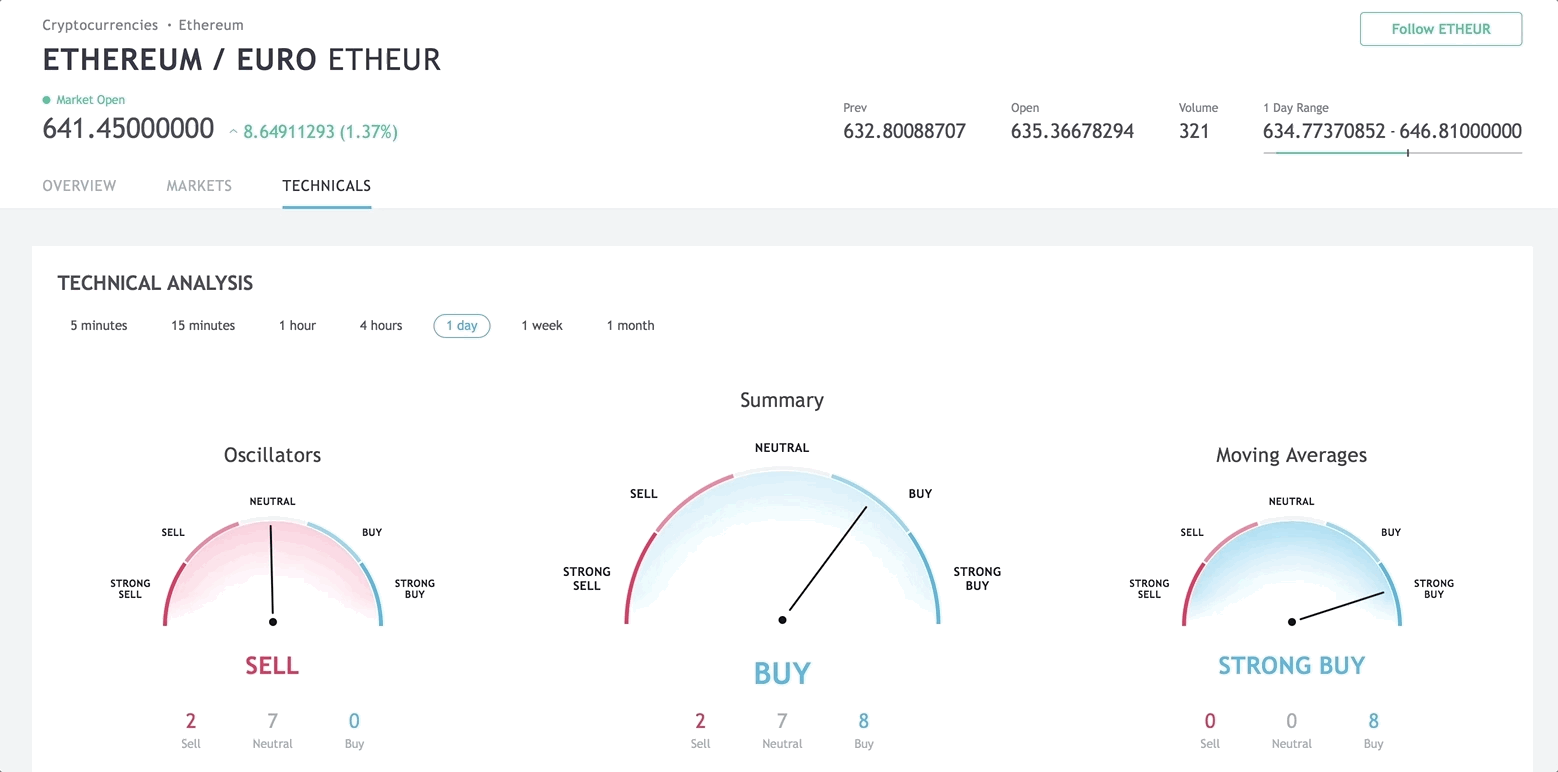Click the Prev value 632.80088707
1558x772 pixels.
click(904, 131)
